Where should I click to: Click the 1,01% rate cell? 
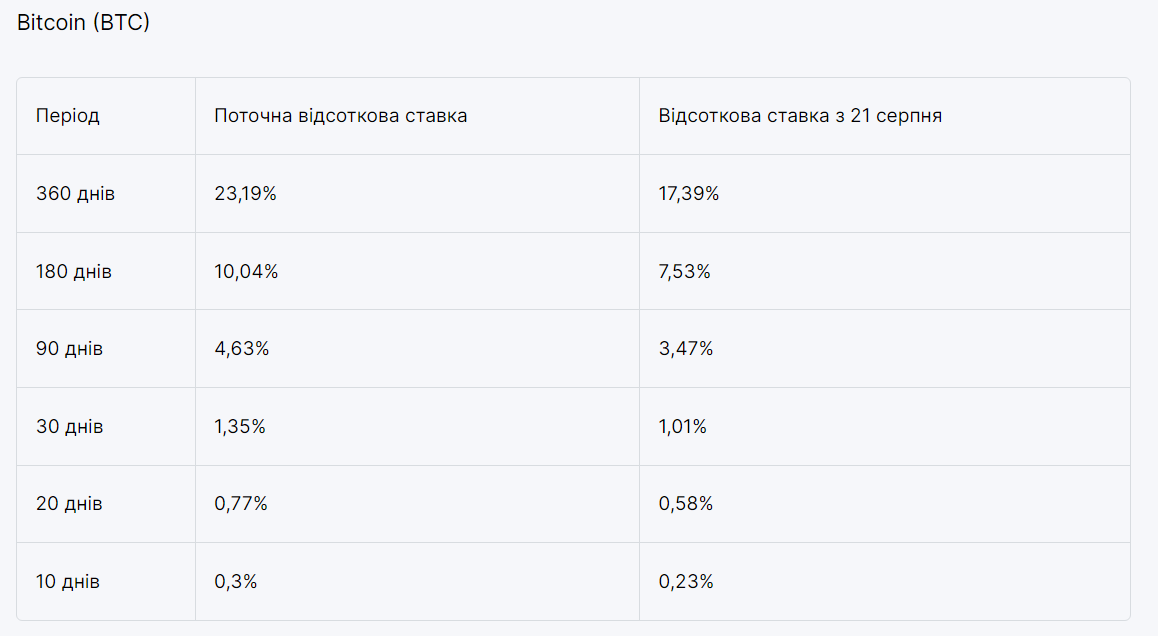683,427
